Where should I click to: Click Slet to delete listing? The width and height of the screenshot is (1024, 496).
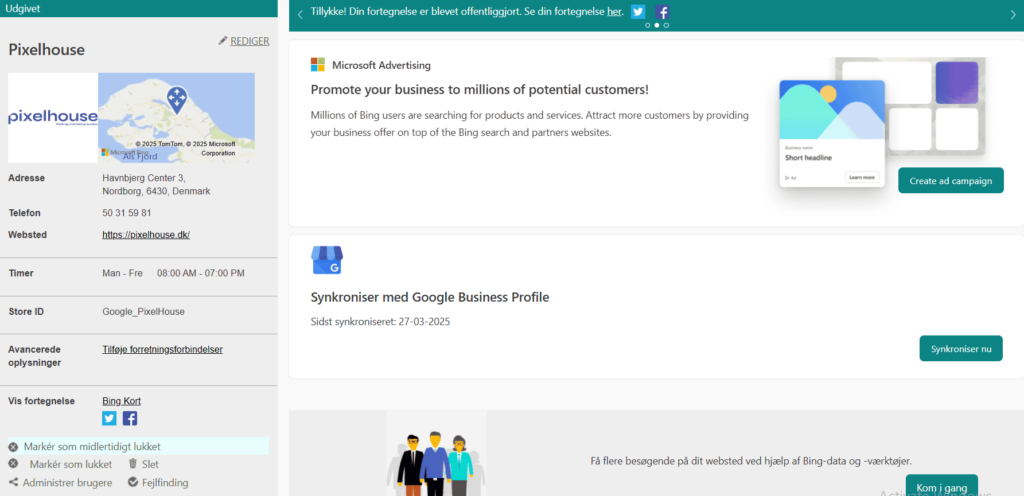(x=150, y=465)
